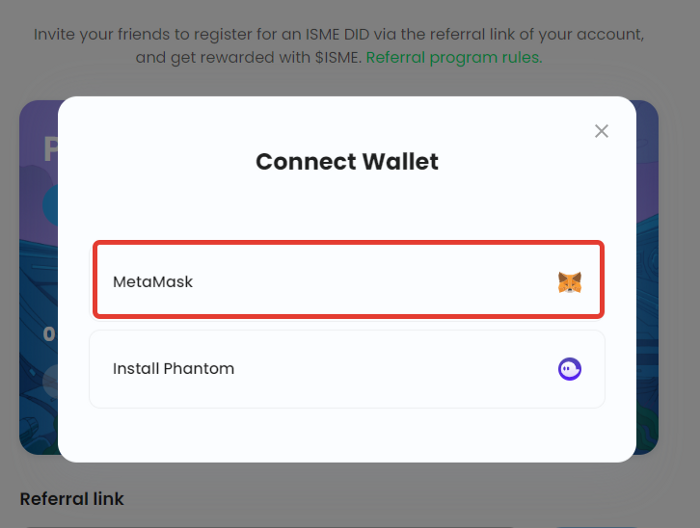Choose the Install Phantom option

point(347,369)
